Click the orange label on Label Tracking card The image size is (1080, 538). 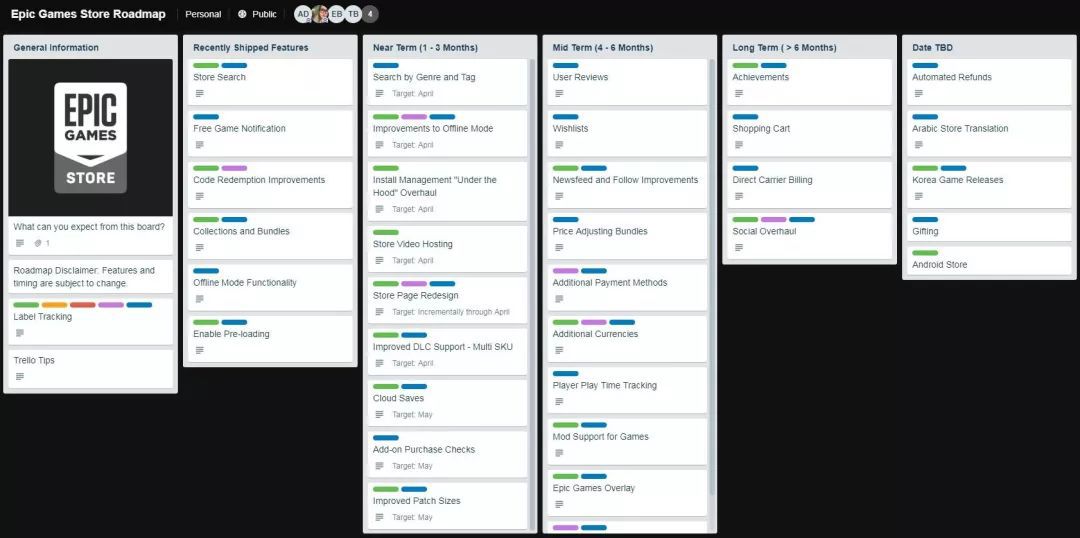[54, 305]
